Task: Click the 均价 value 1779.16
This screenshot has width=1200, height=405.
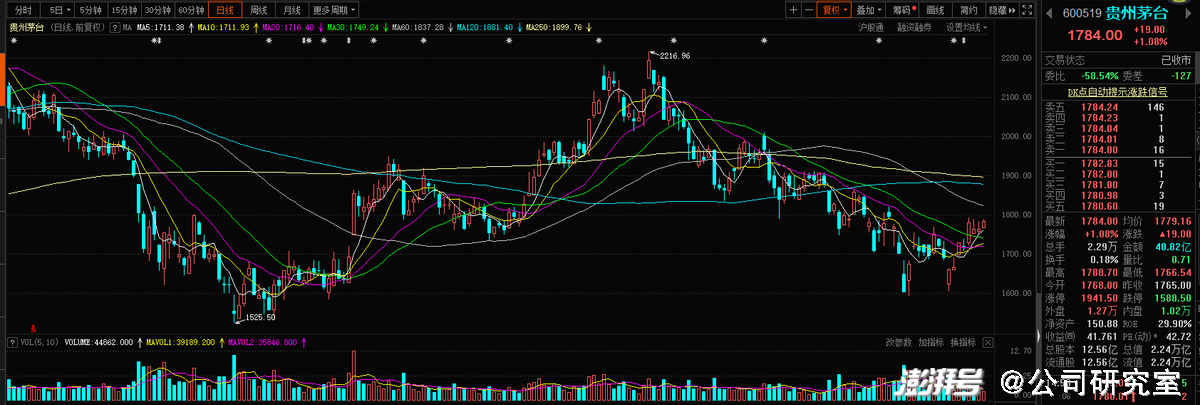Action: point(1174,220)
